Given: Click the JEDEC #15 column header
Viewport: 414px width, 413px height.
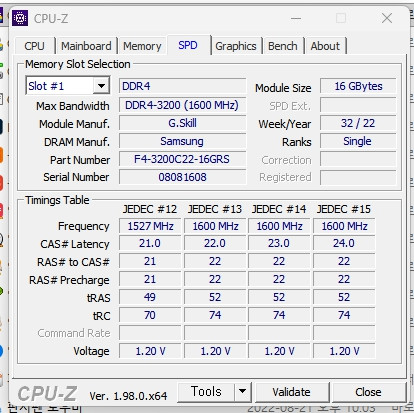Looking at the screenshot, I should (344, 209).
